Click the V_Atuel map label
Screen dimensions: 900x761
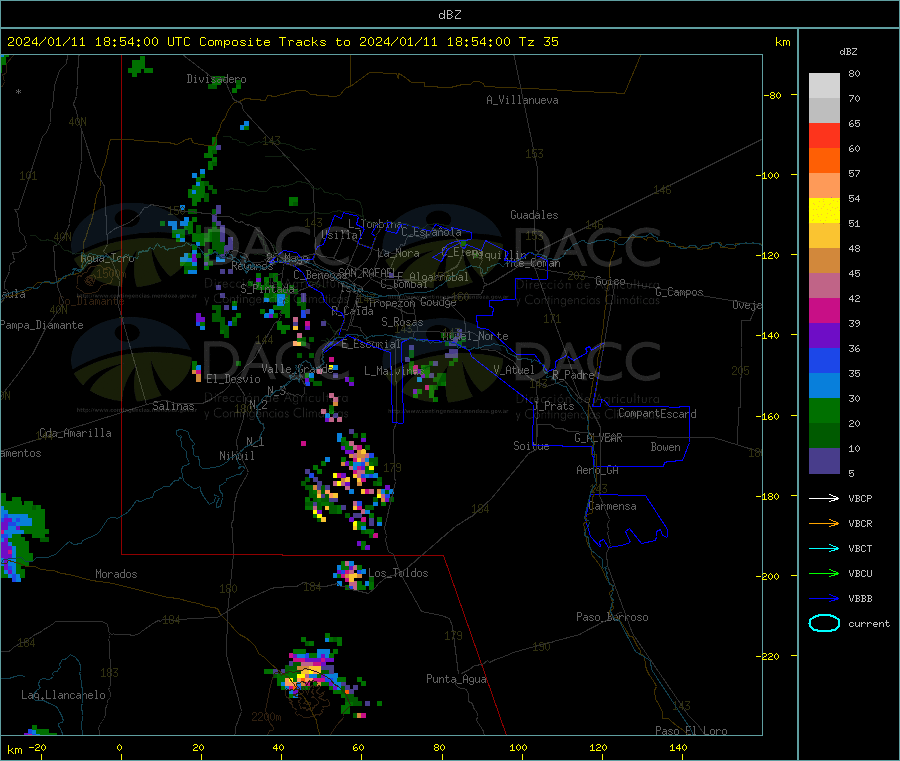[x=514, y=370]
